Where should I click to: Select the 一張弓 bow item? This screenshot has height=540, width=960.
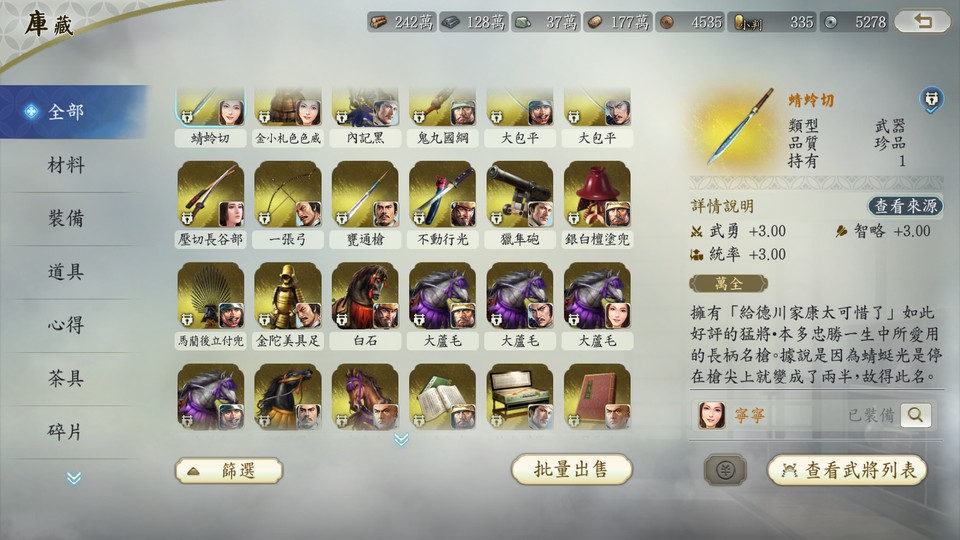pos(288,204)
